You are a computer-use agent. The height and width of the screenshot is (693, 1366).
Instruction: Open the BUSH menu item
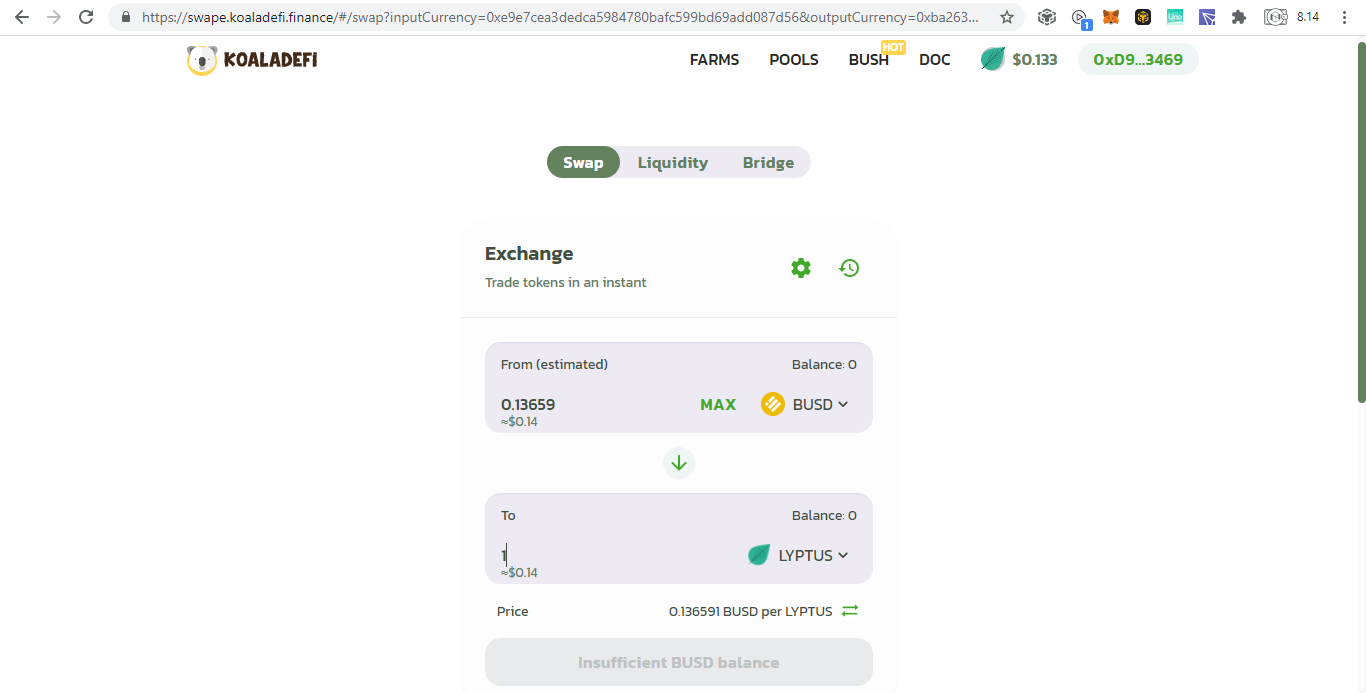tap(869, 60)
